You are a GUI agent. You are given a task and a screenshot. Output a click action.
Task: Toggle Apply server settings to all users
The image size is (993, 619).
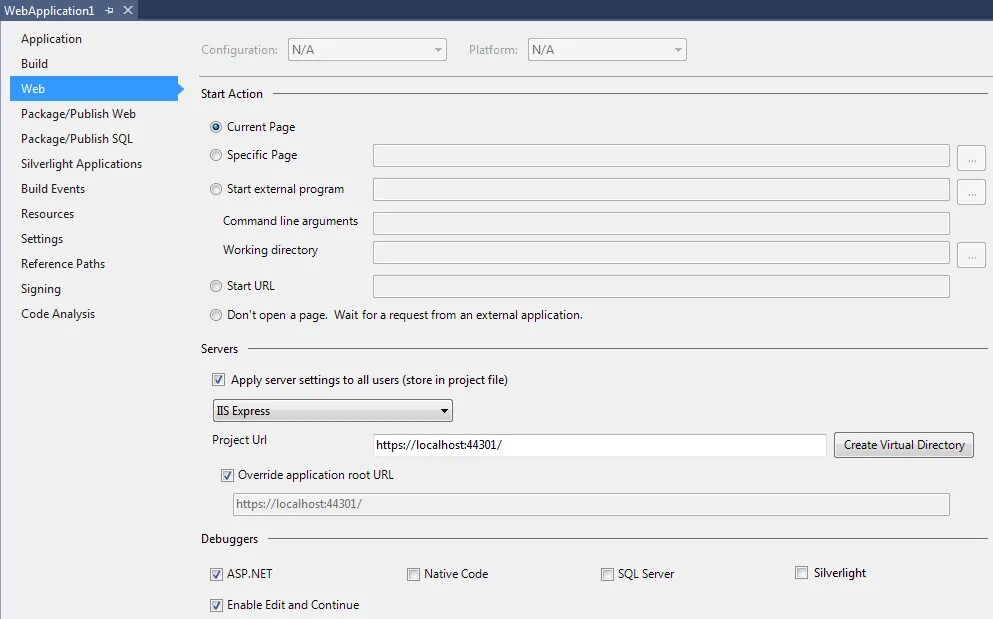[218, 380]
